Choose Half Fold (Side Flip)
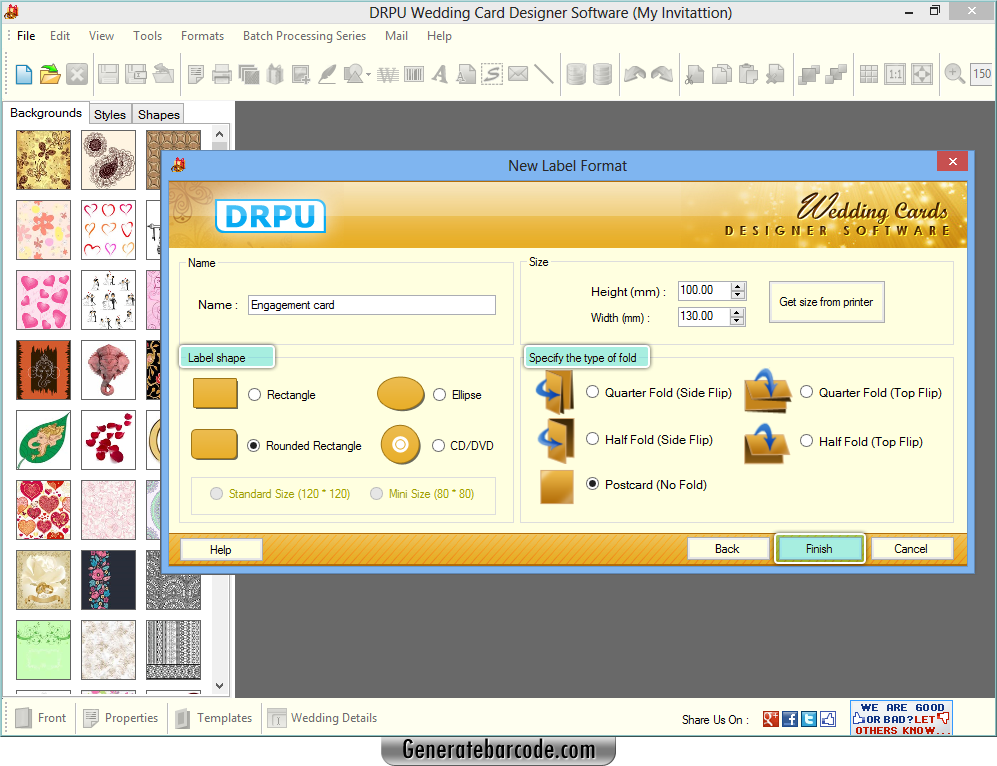The height and width of the screenshot is (766, 997). [592, 439]
